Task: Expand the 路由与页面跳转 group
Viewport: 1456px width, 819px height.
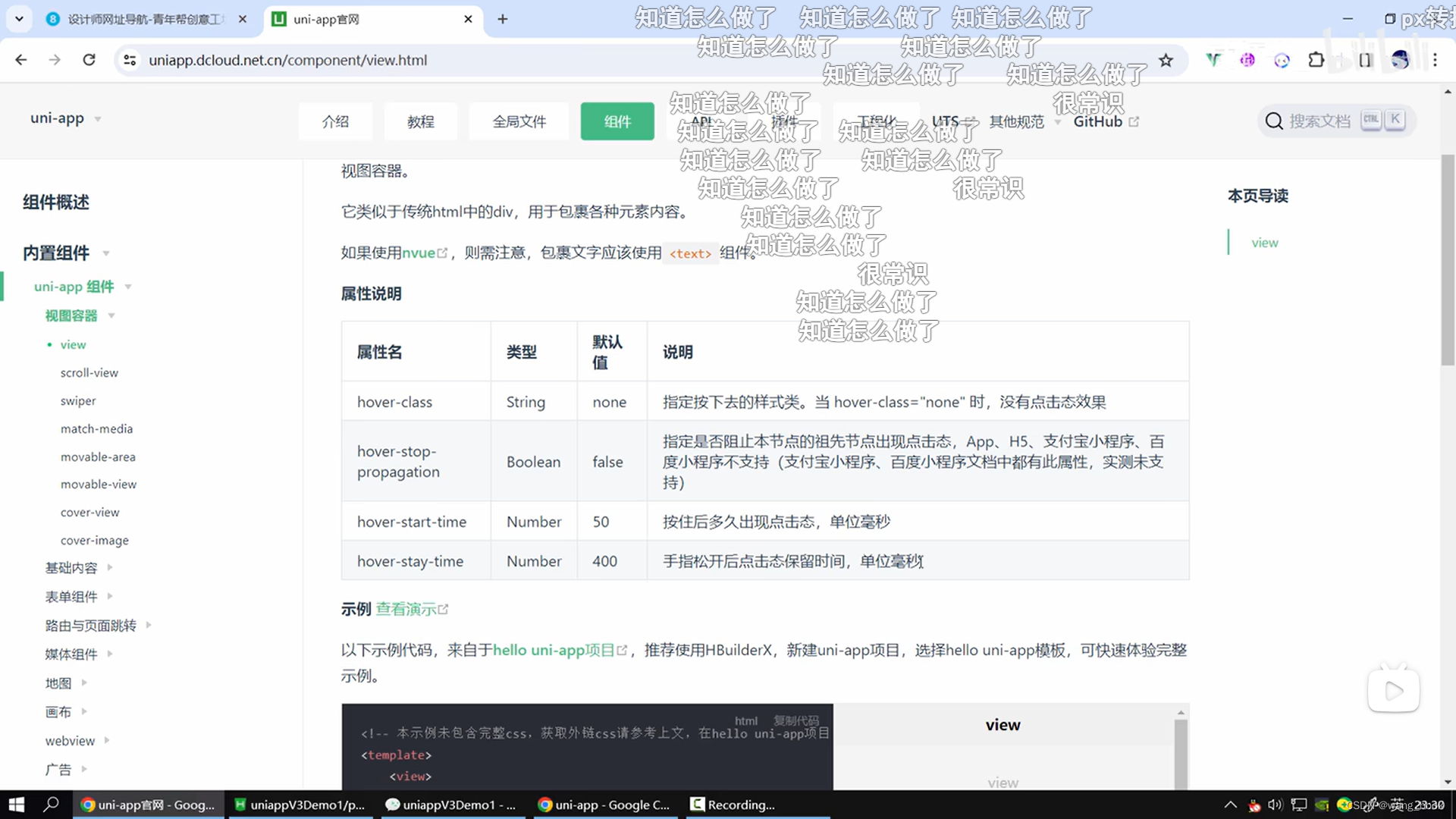Action: point(99,625)
